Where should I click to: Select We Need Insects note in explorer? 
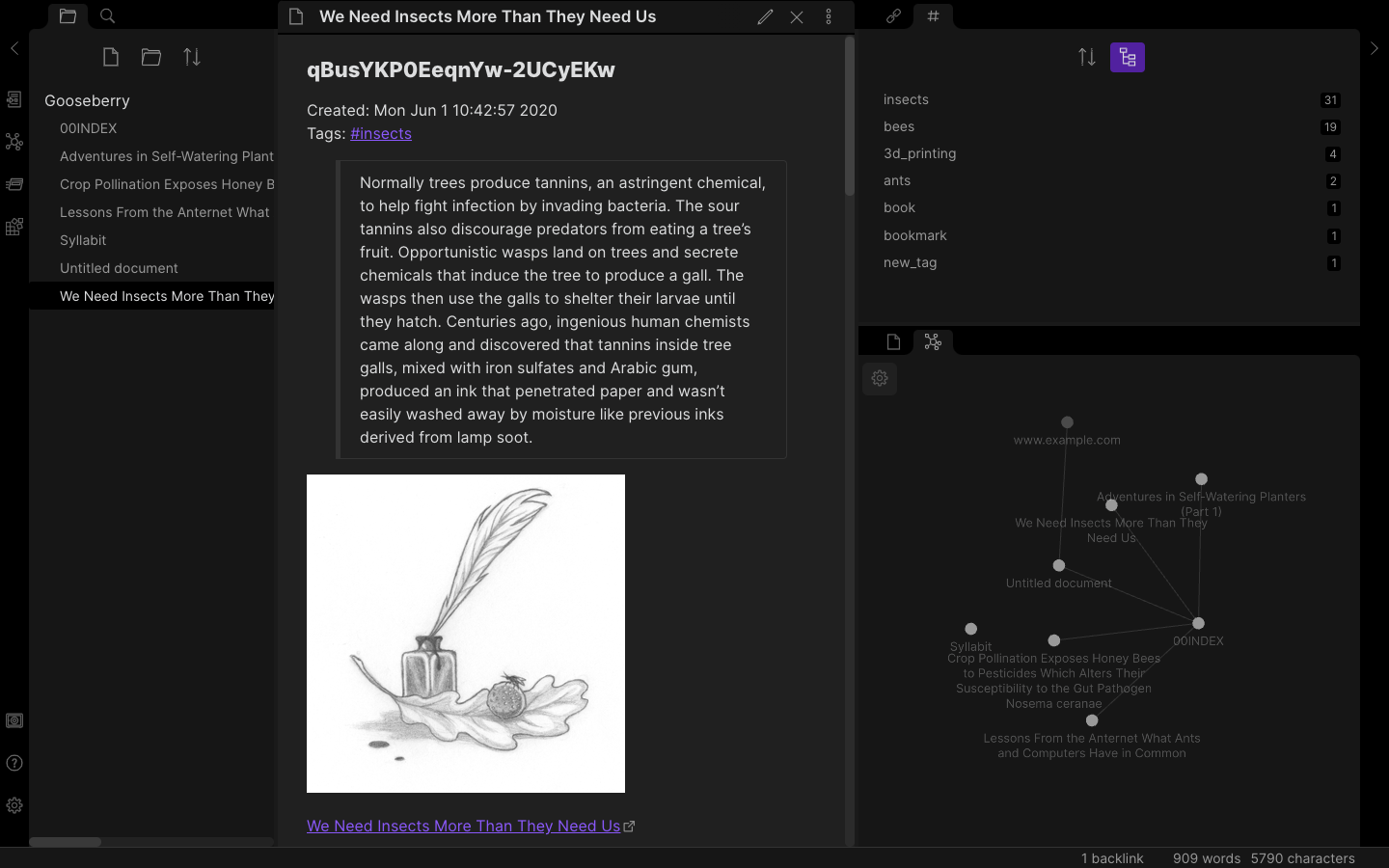(152, 296)
